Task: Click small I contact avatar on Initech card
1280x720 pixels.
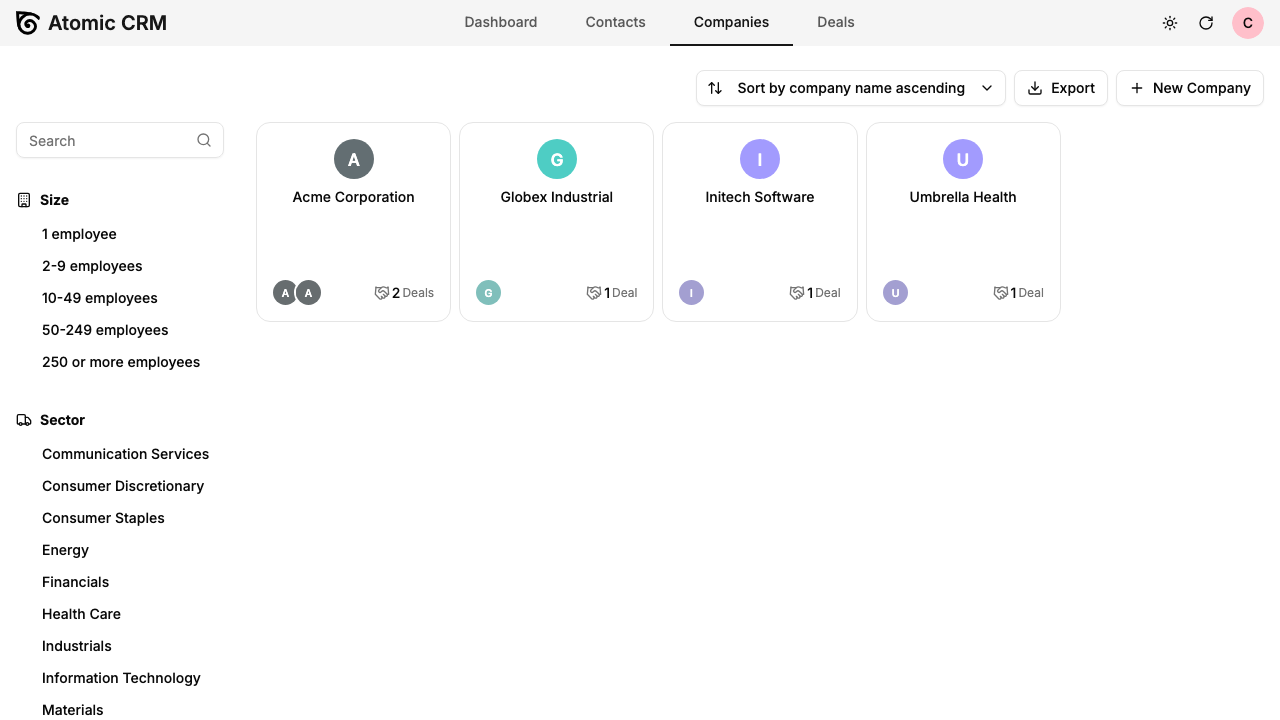Action: pos(691,293)
